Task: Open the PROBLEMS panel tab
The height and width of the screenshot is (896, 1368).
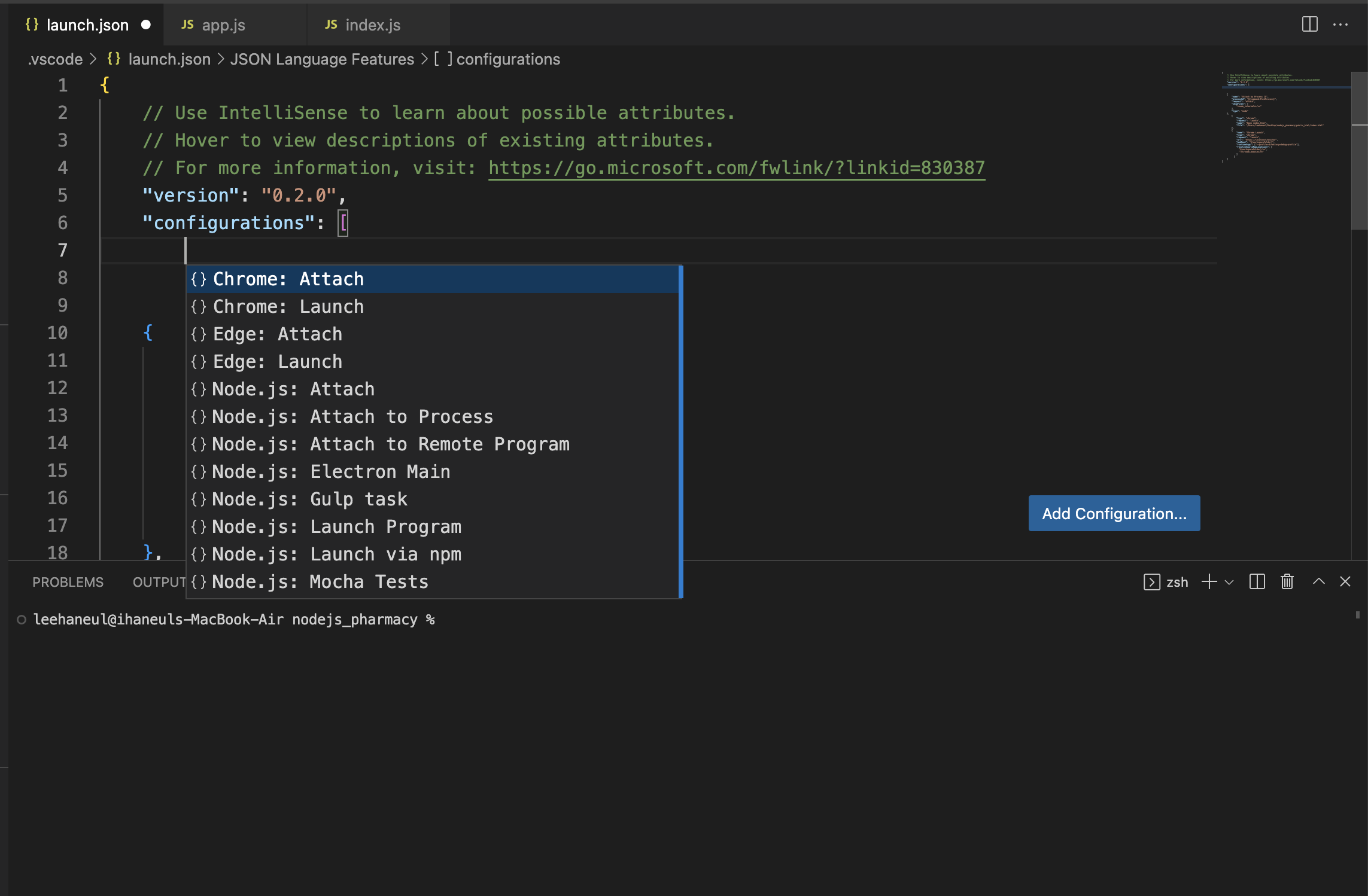Action: [68, 582]
